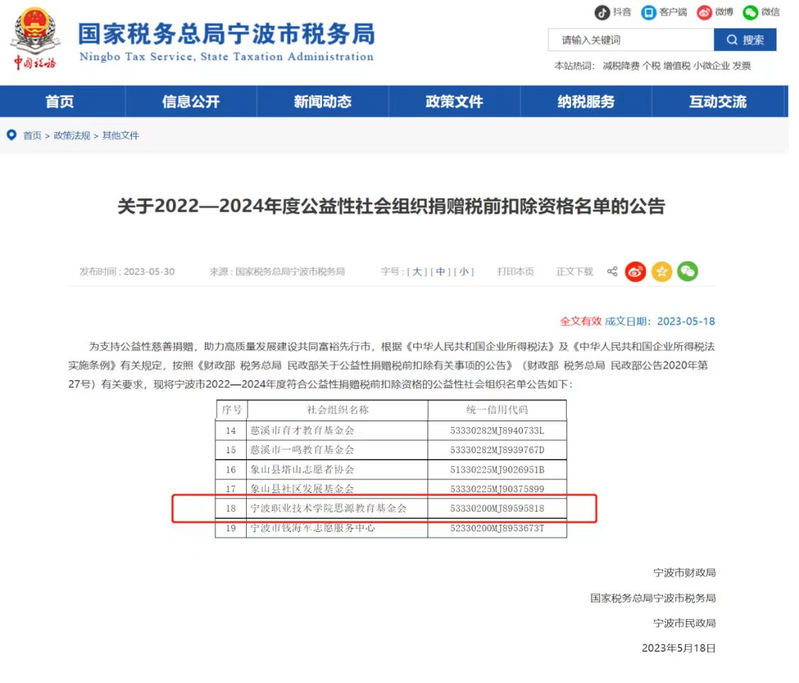
Task: Click the 搜索 search button
Action: point(744,40)
